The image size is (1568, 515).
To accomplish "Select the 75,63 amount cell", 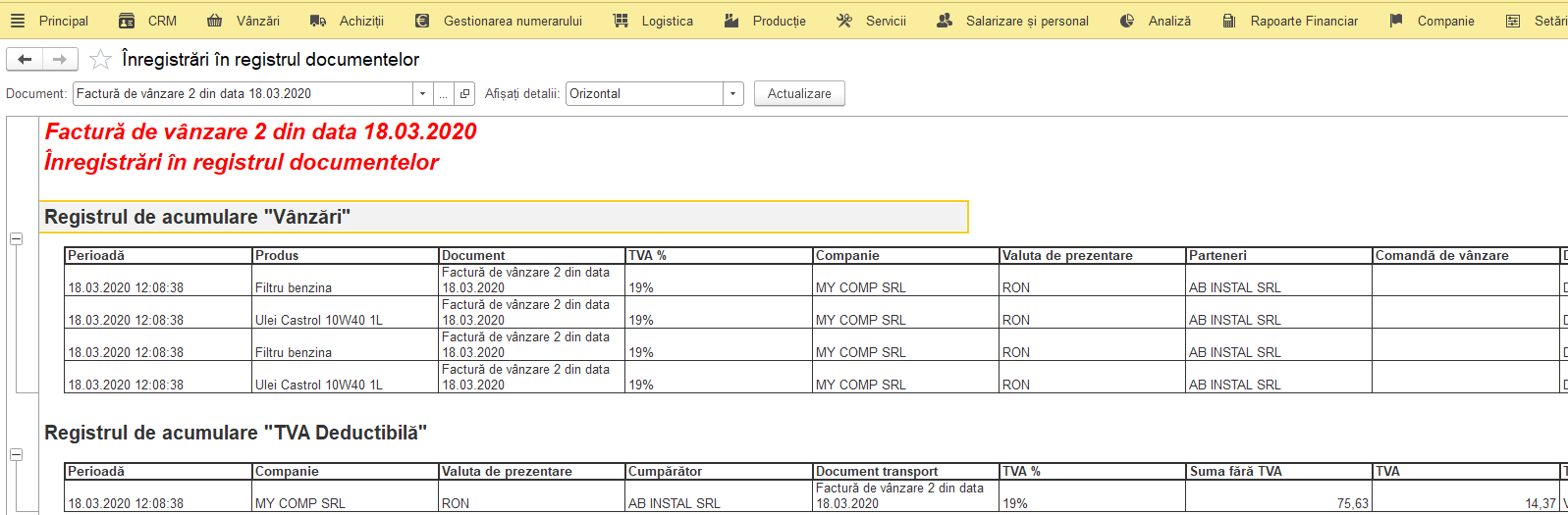I will (1279, 496).
